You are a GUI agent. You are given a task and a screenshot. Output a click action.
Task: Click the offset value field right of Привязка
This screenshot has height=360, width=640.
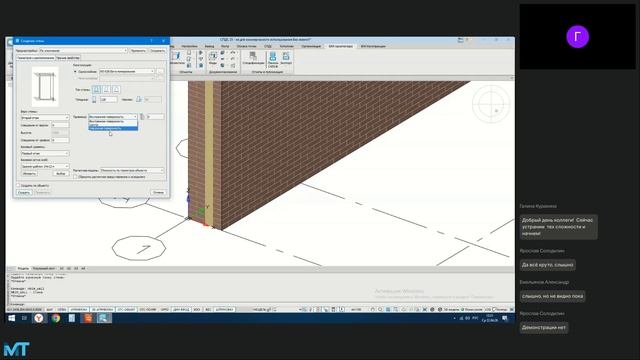click(155, 117)
